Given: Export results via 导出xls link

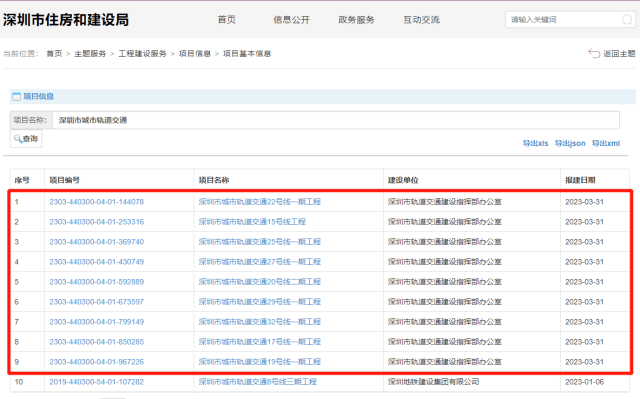Looking at the screenshot, I should pos(536,143).
